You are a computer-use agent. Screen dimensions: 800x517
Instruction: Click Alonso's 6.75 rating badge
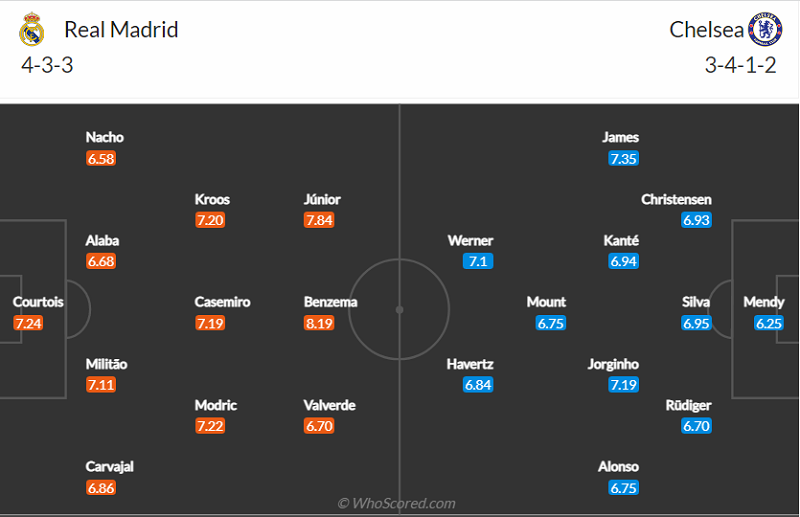(x=623, y=488)
